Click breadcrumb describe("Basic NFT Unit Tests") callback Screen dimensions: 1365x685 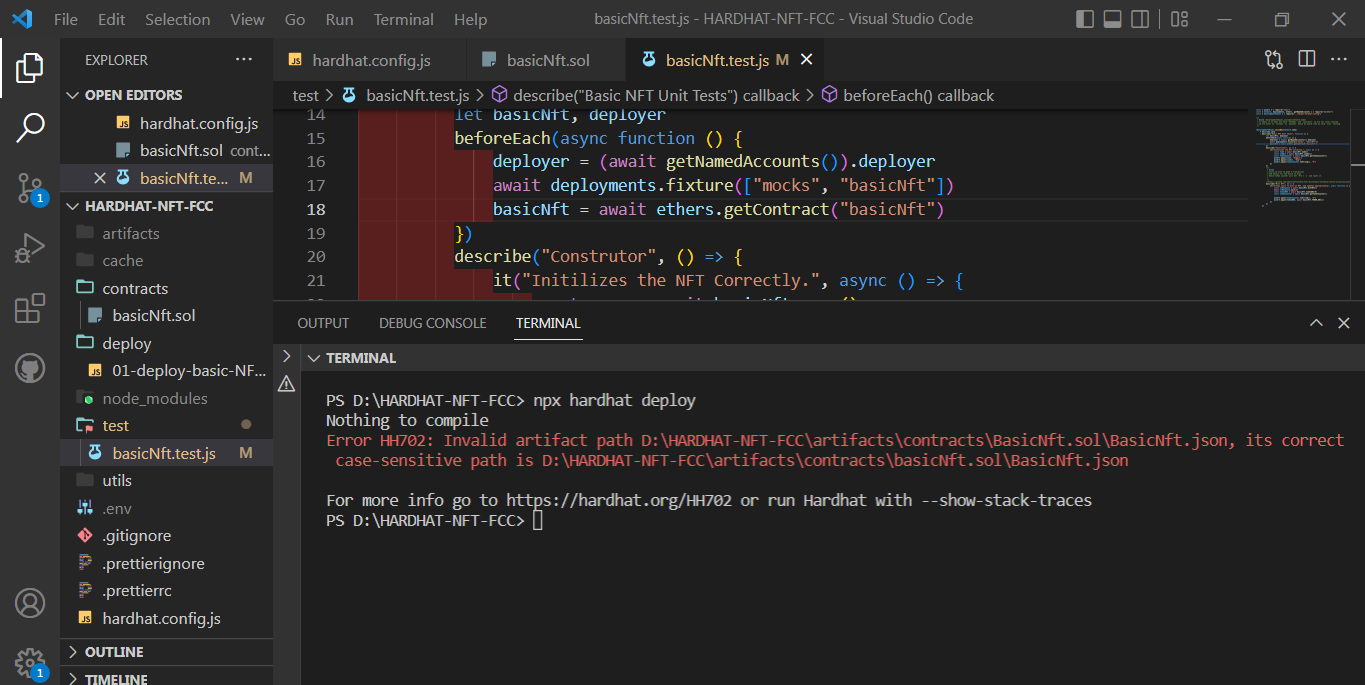point(645,96)
